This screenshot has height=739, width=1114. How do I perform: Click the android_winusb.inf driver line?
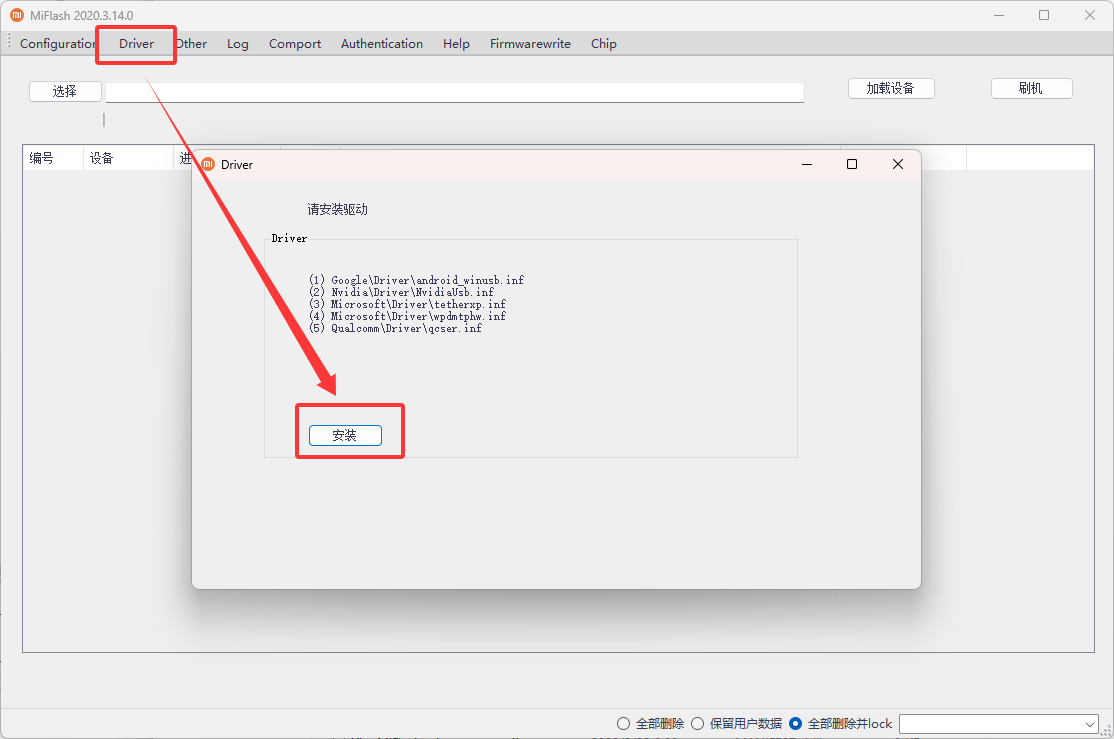coord(416,280)
